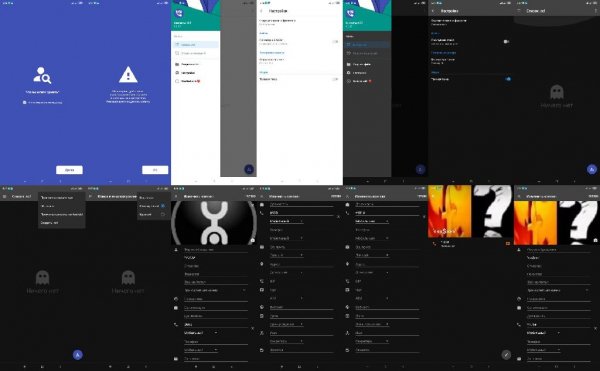This screenshot has height=371, width=600.
Task: Tap the white OK button on the warning screen
Action: tap(155, 169)
